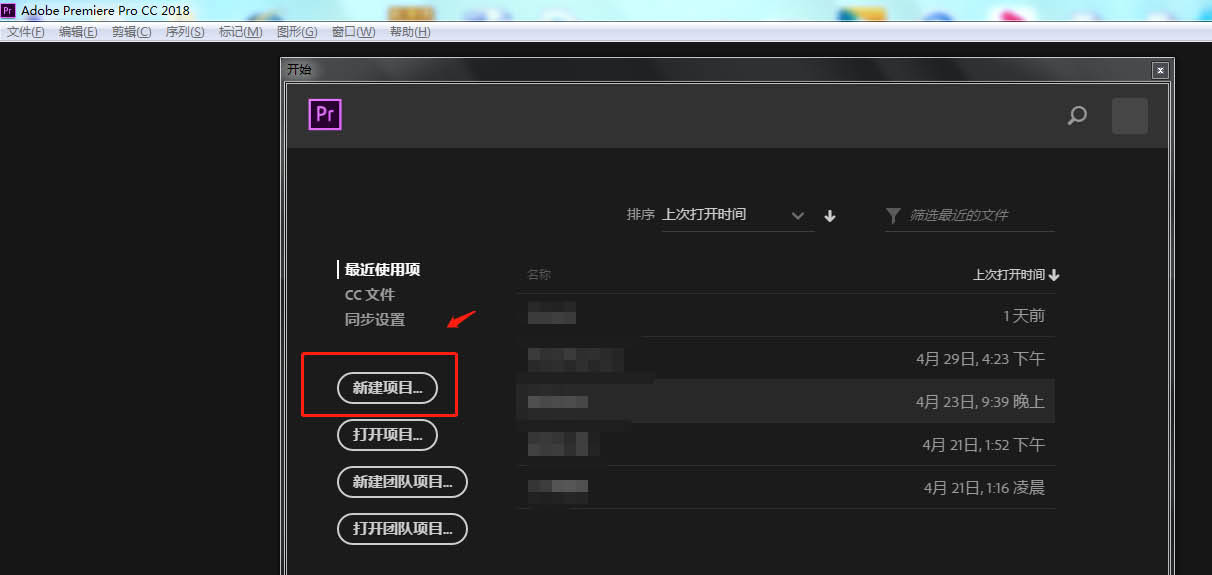Click the Premiere Pro title bar app icon
The height and width of the screenshot is (575, 1212).
(x=8, y=10)
